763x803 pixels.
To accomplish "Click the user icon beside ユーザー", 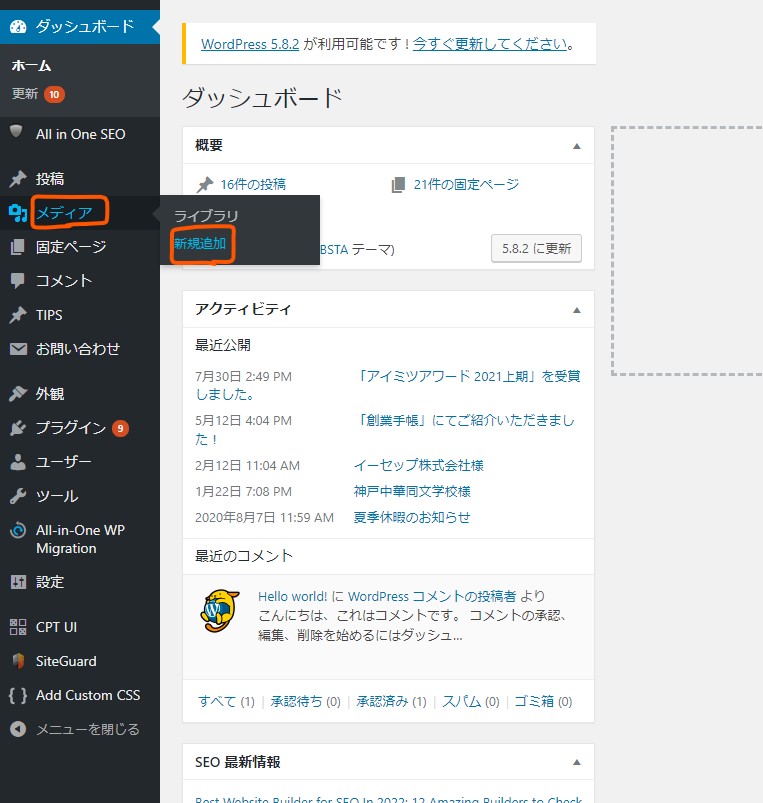I will click(18, 462).
